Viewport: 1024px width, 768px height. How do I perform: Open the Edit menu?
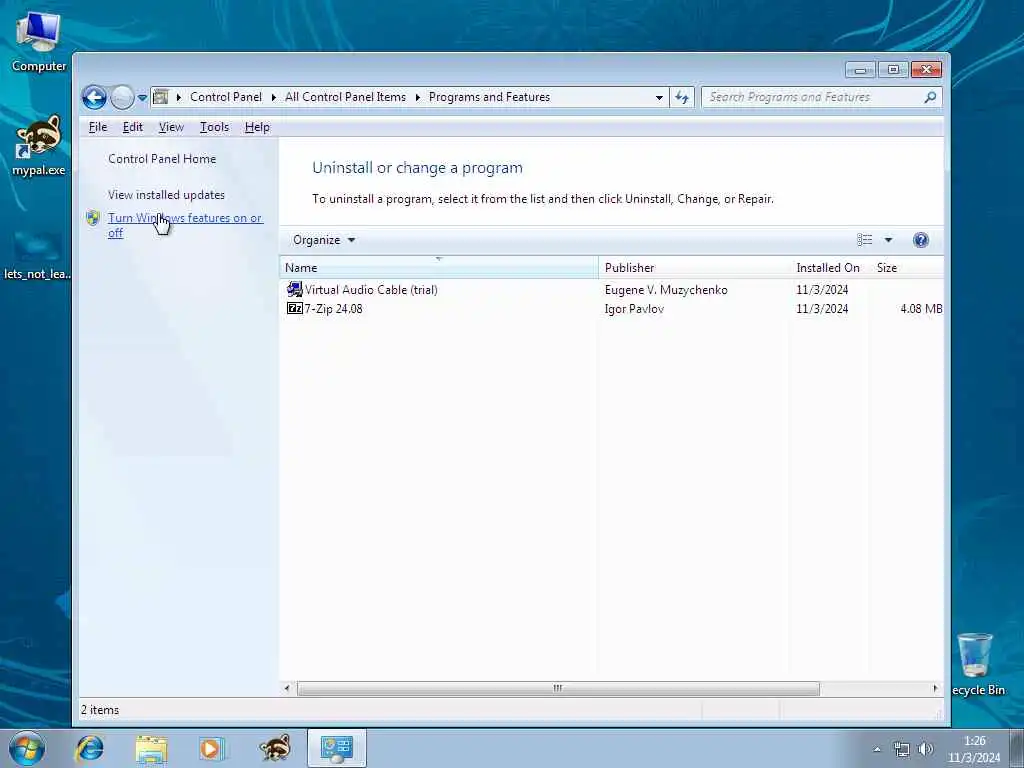[133, 127]
